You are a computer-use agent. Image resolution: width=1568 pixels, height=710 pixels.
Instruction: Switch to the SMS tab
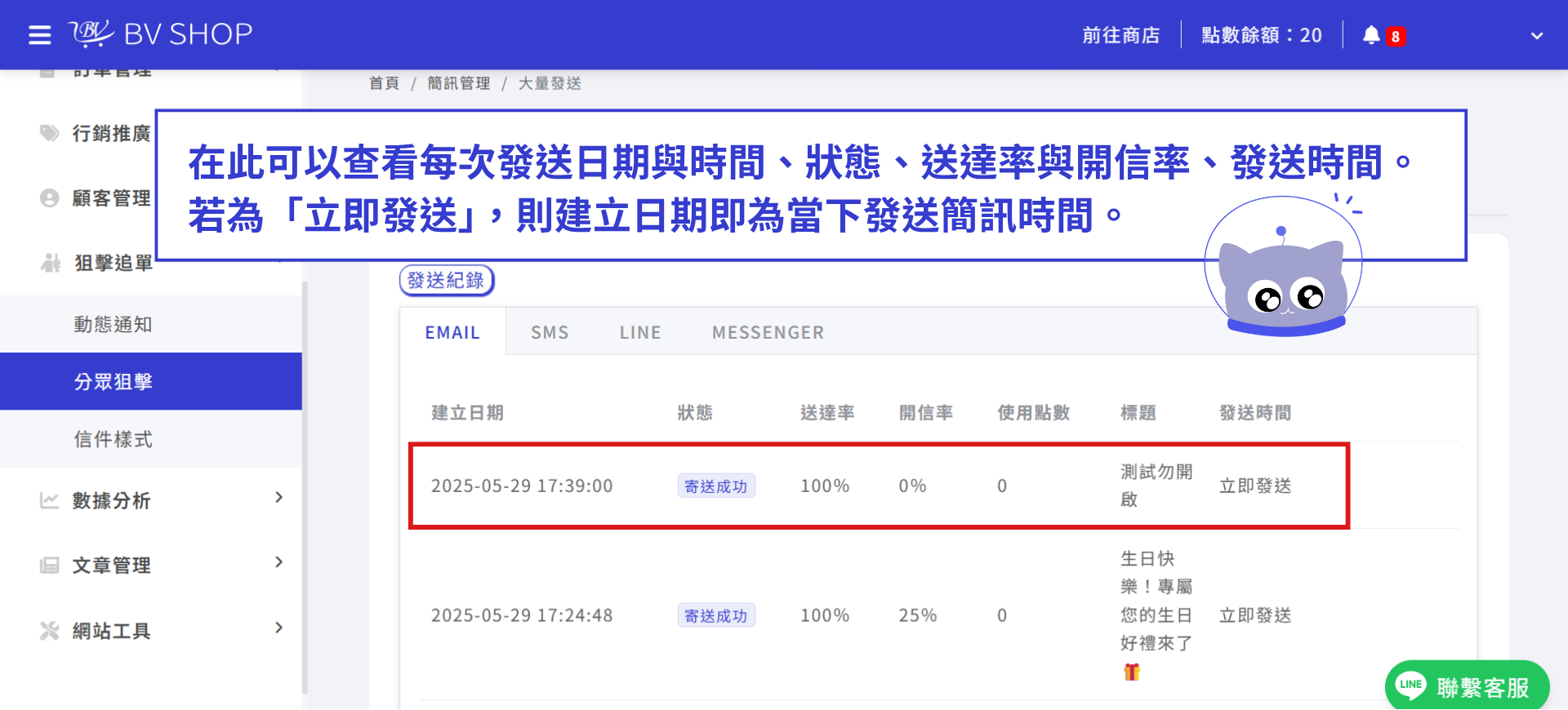[x=550, y=332]
